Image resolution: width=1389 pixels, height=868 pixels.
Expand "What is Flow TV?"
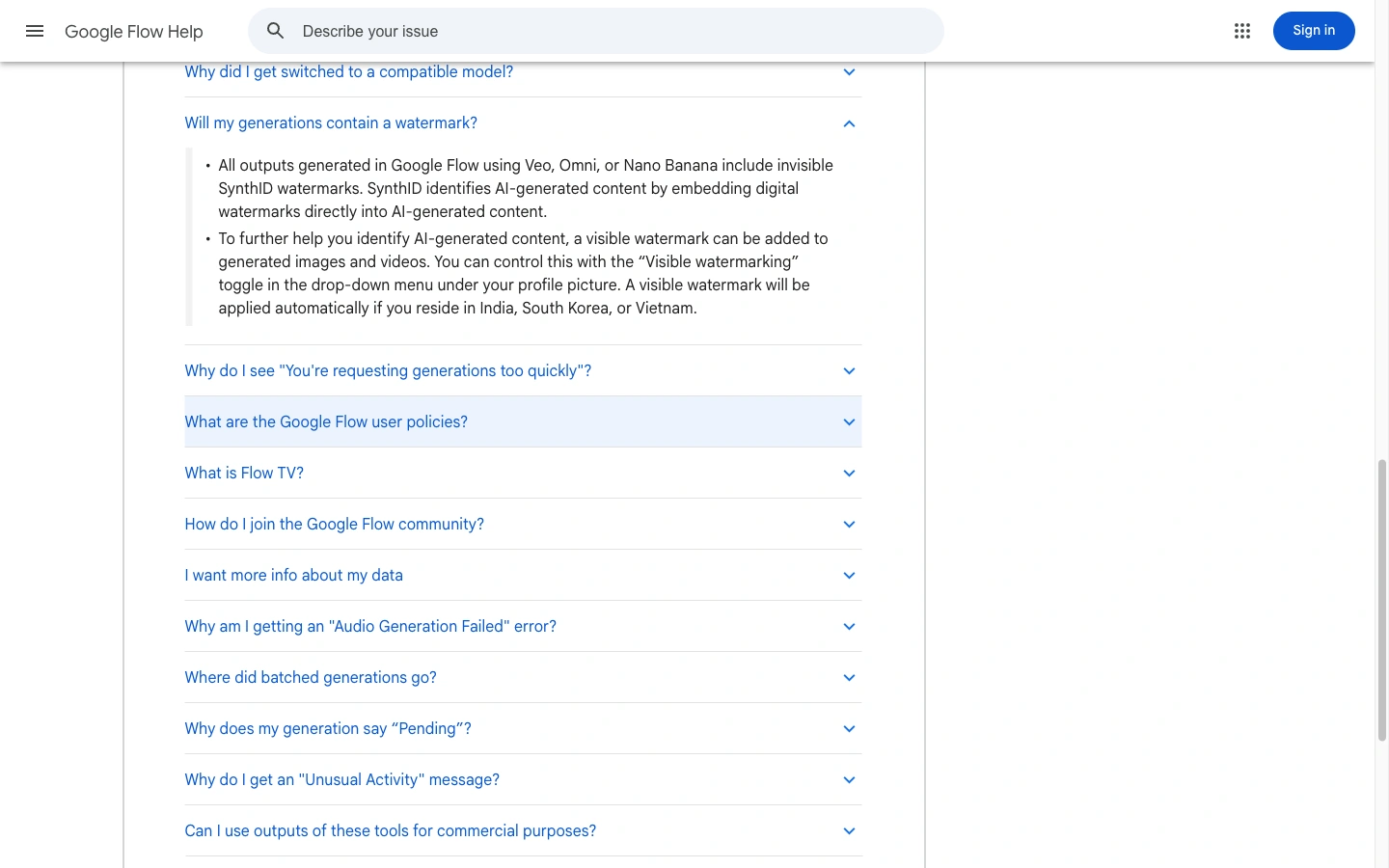523,474
